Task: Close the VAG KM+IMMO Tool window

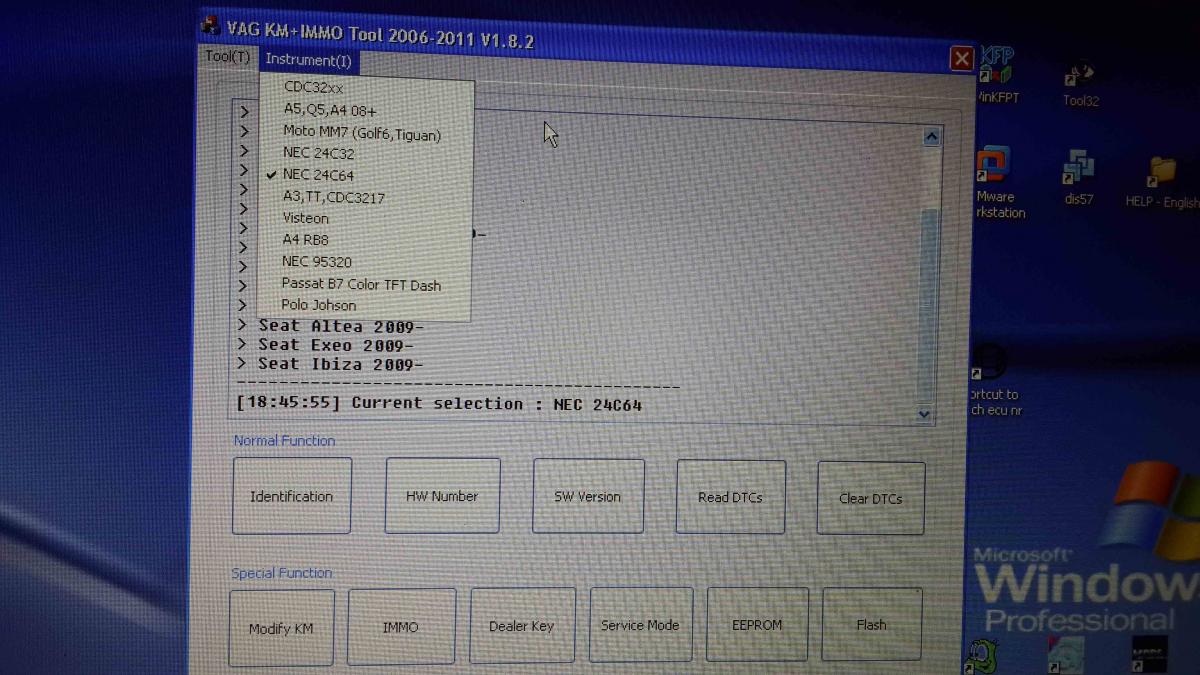Action: [x=961, y=59]
